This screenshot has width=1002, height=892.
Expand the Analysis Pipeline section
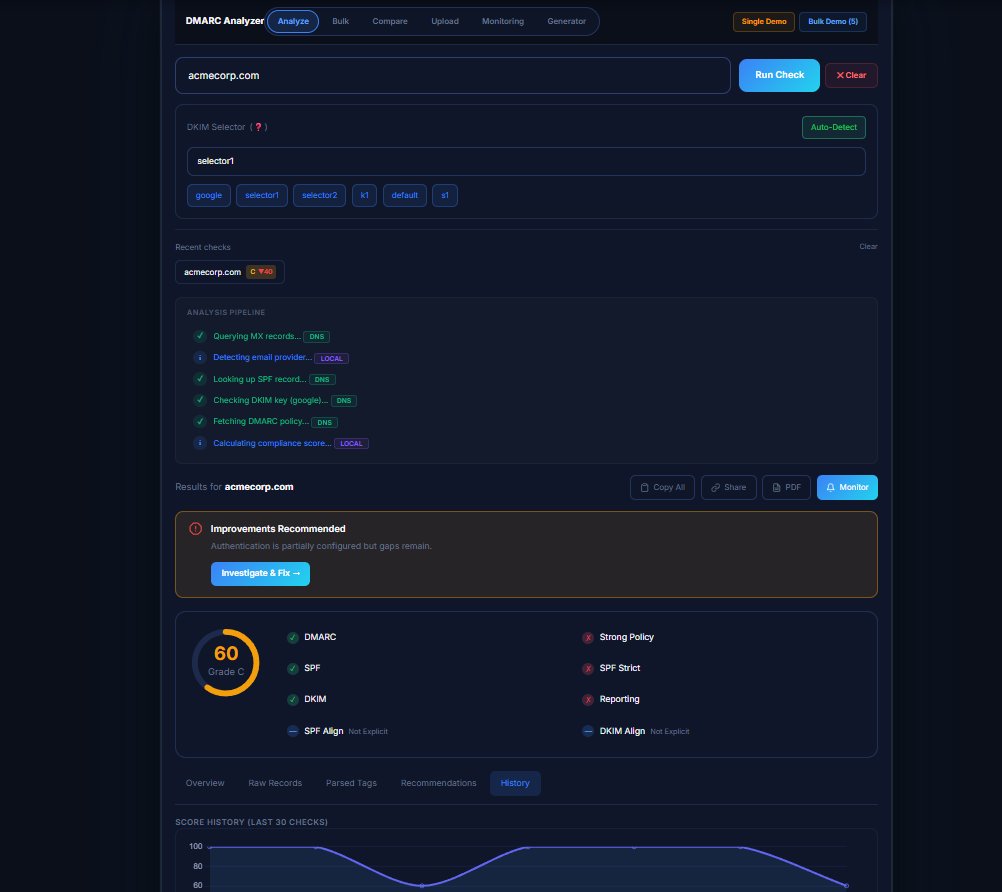coord(227,312)
